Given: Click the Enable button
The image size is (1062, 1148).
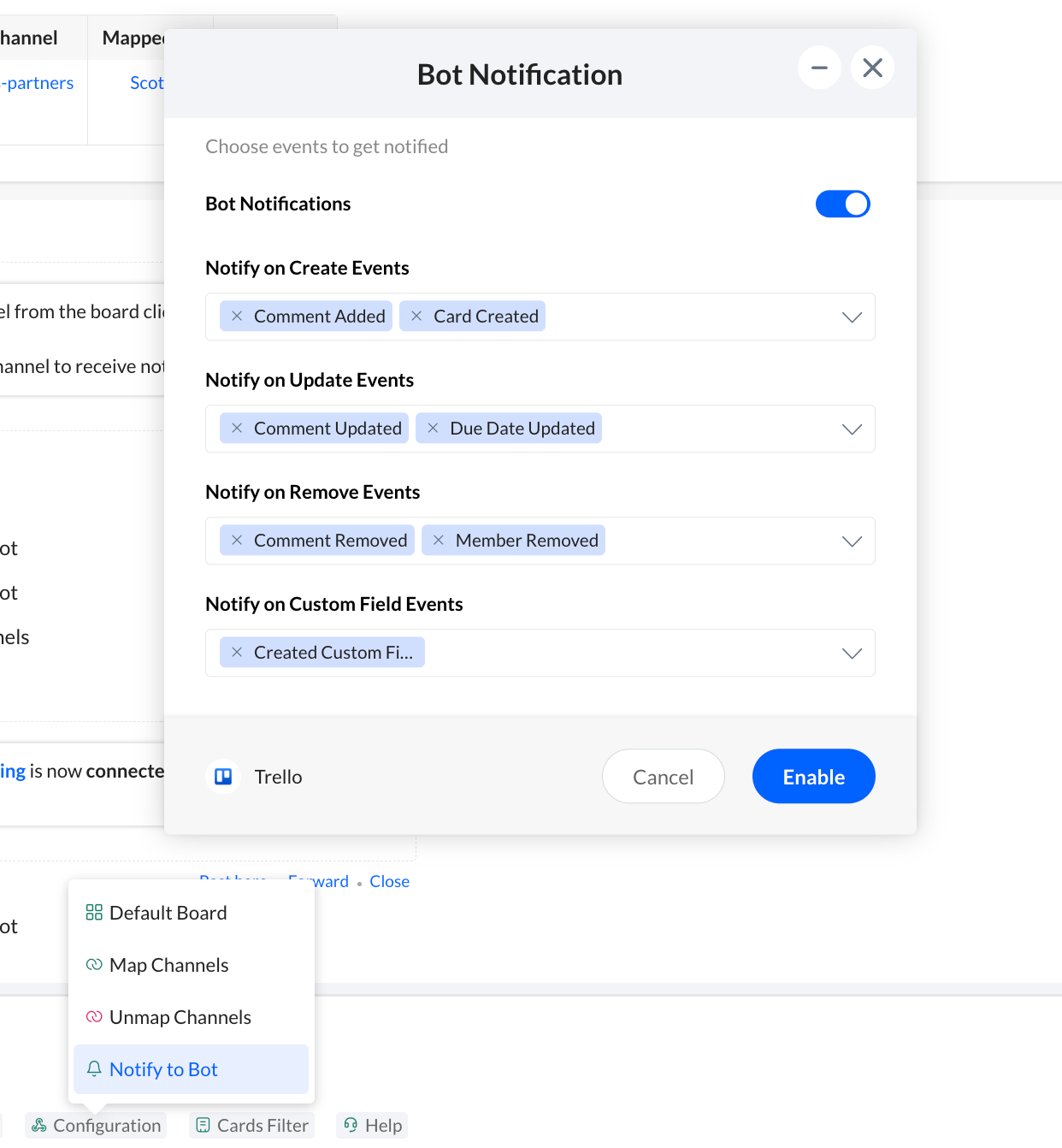Looking at the screenshot, I should pos(814,777).
